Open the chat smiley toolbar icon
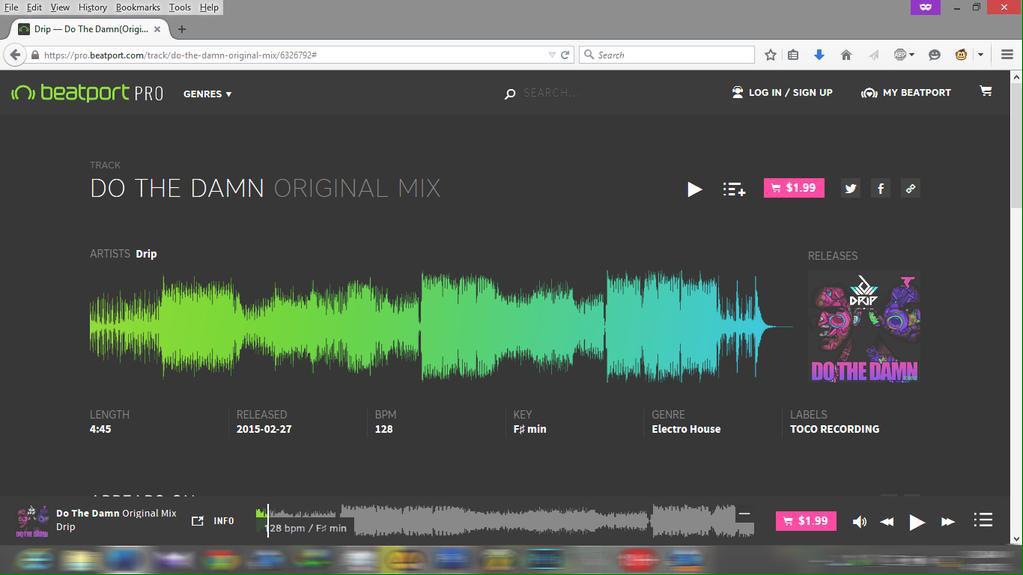This screenshot has height=575, width=1023. (934, 55)
